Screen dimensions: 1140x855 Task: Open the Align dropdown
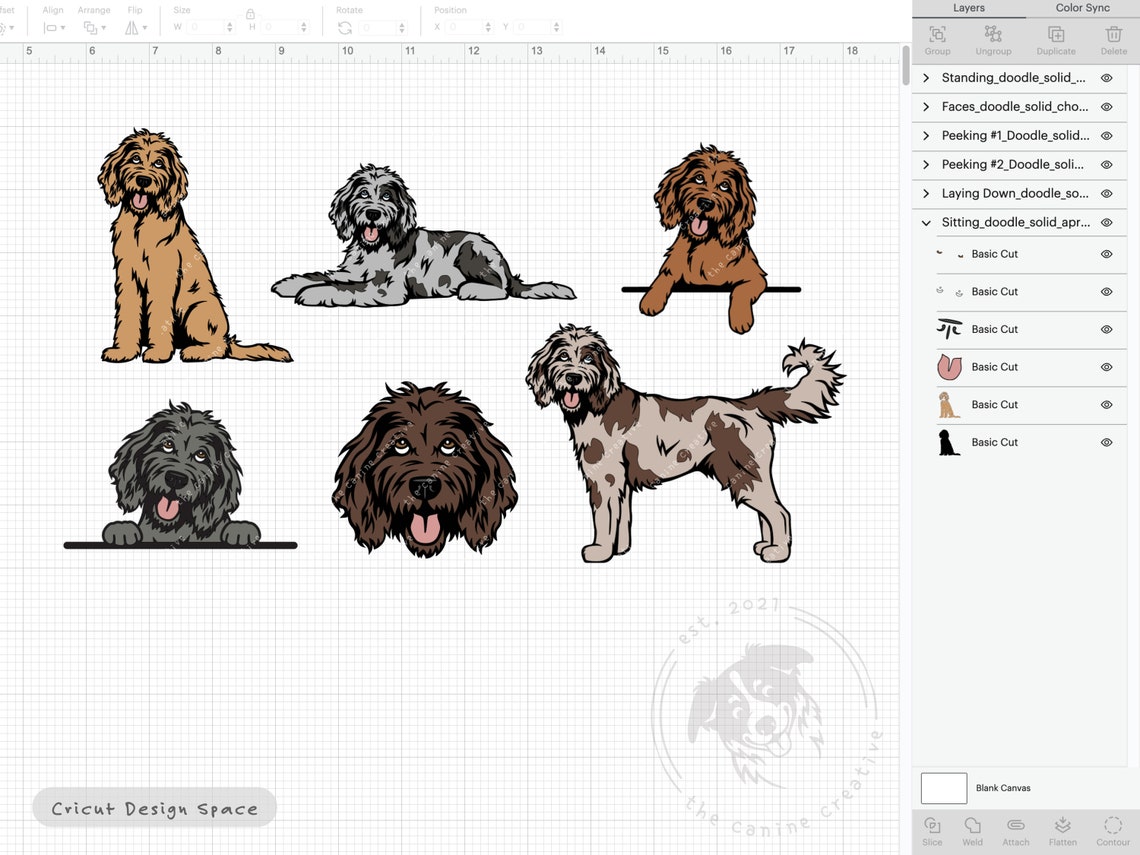click(53, 27)
